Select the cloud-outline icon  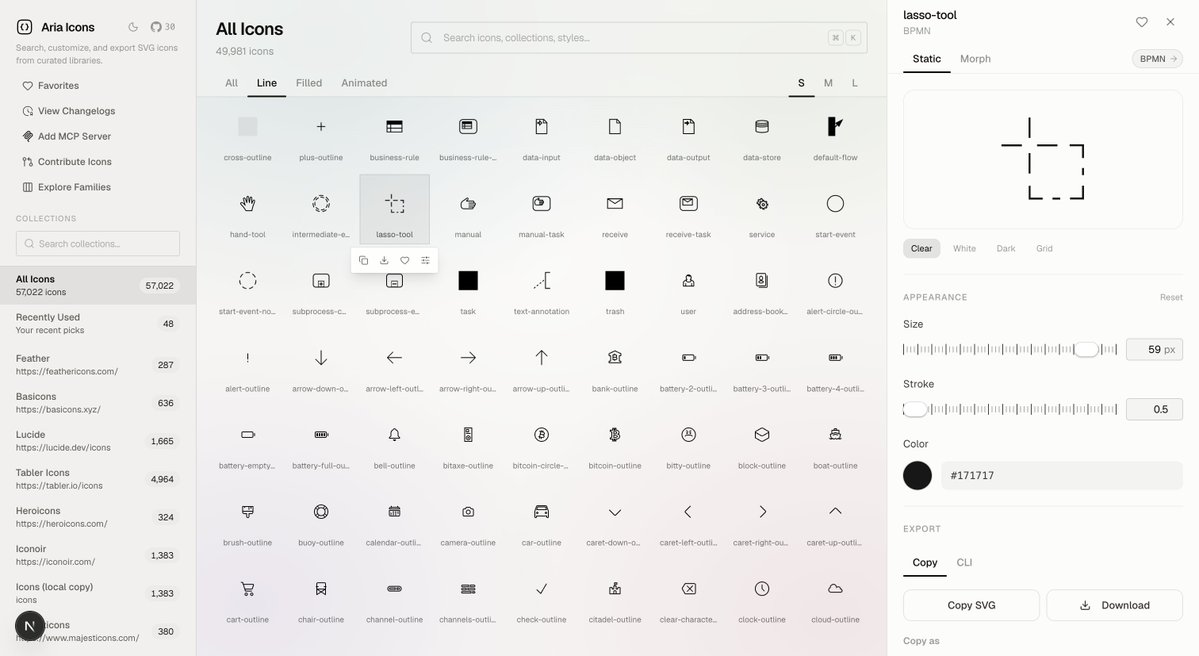tap(835, 596)
